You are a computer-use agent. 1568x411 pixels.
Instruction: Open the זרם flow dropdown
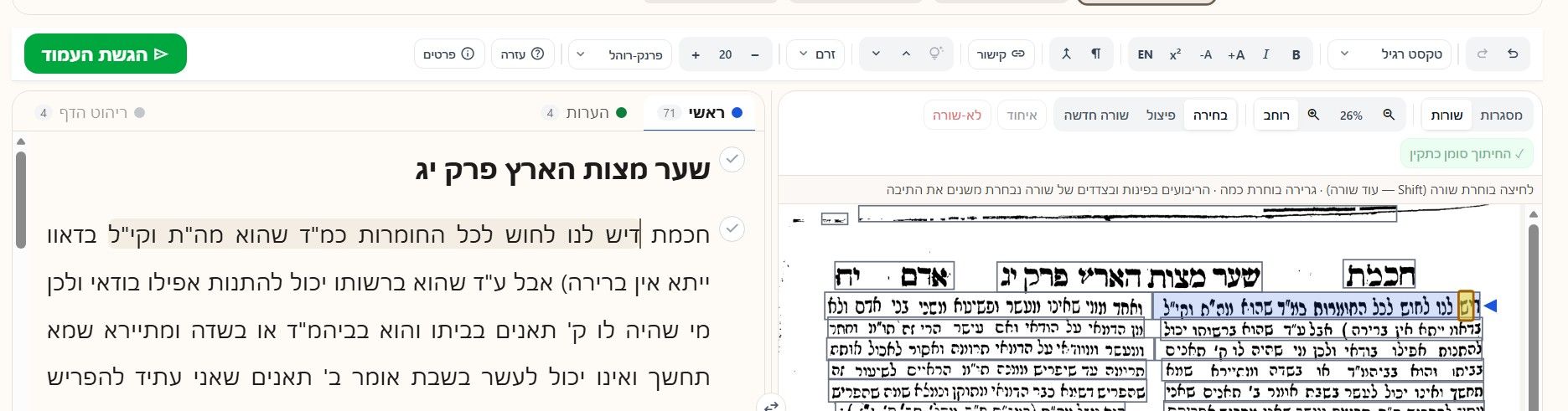click(815, 54)
